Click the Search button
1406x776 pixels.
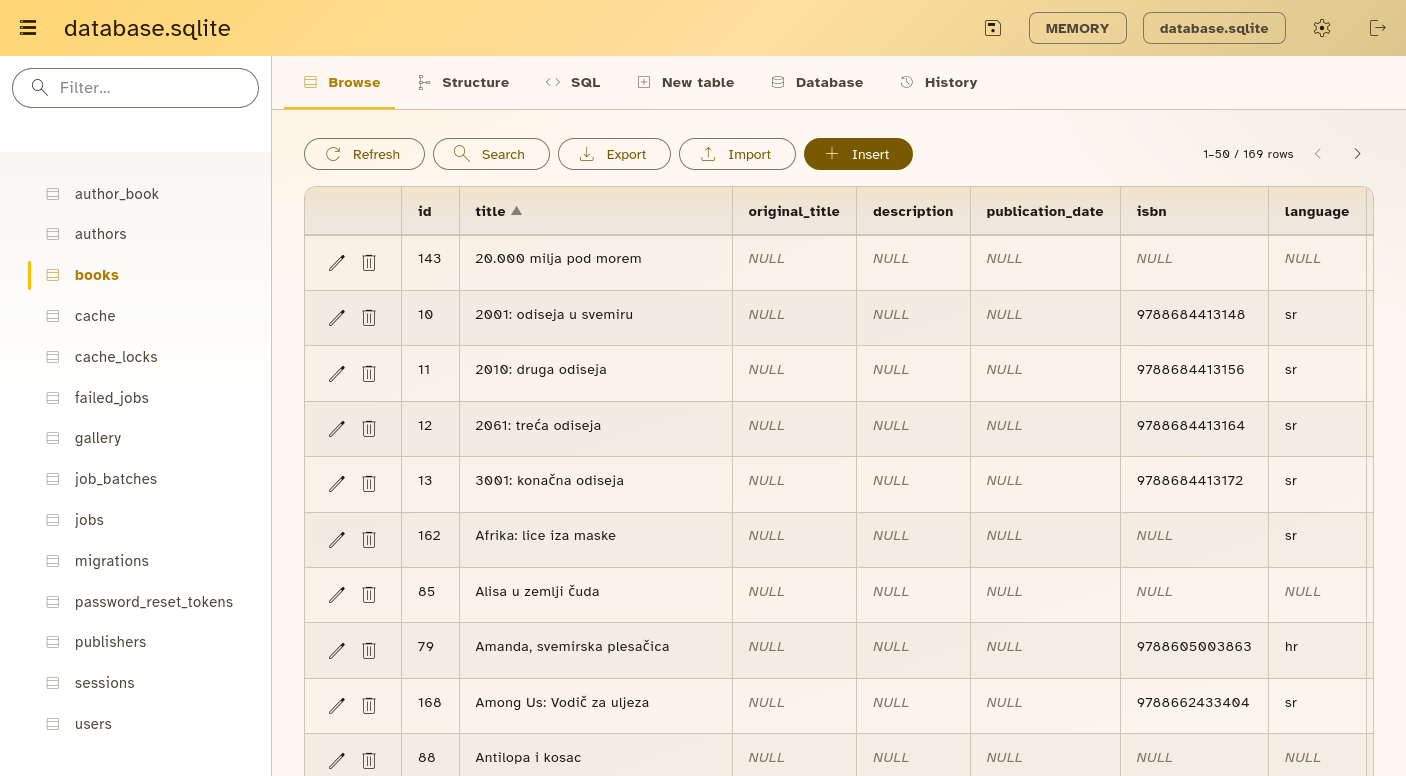pyautogui.click(x=491, y=154)
